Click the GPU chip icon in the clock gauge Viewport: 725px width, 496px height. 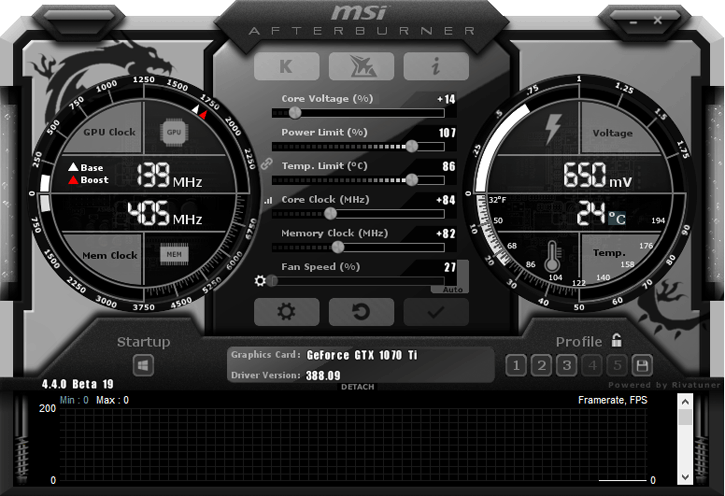(174, 132)
